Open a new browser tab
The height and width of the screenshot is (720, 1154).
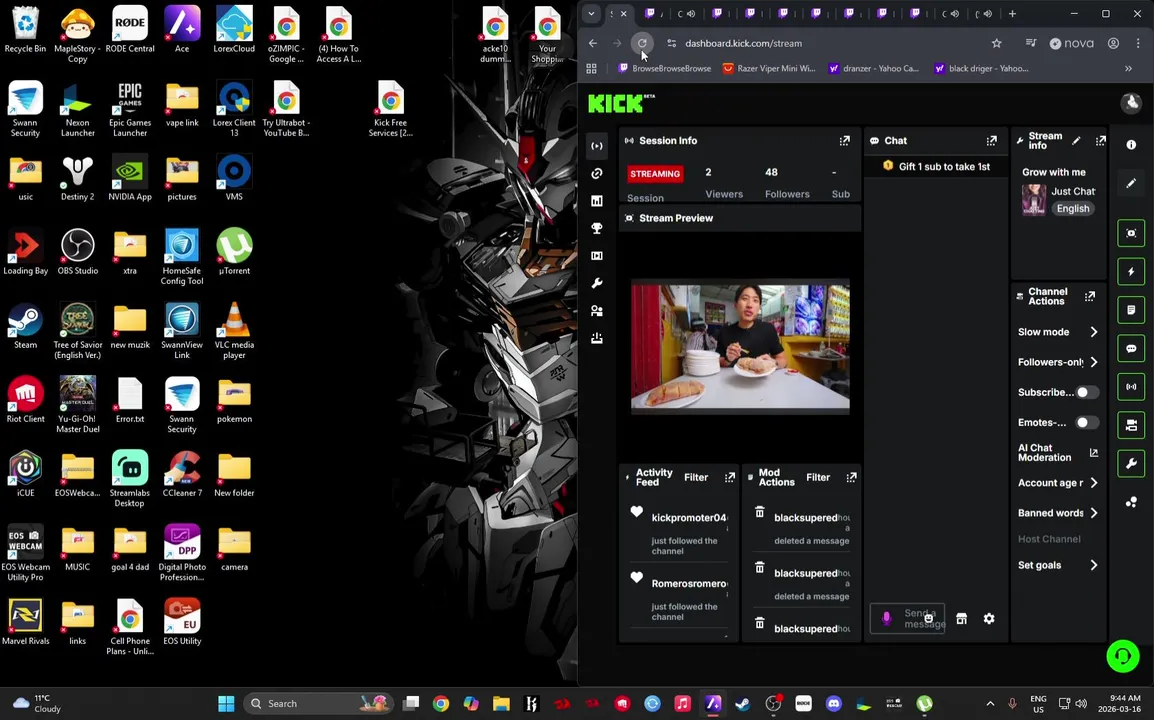click(x=1013, y=13)
